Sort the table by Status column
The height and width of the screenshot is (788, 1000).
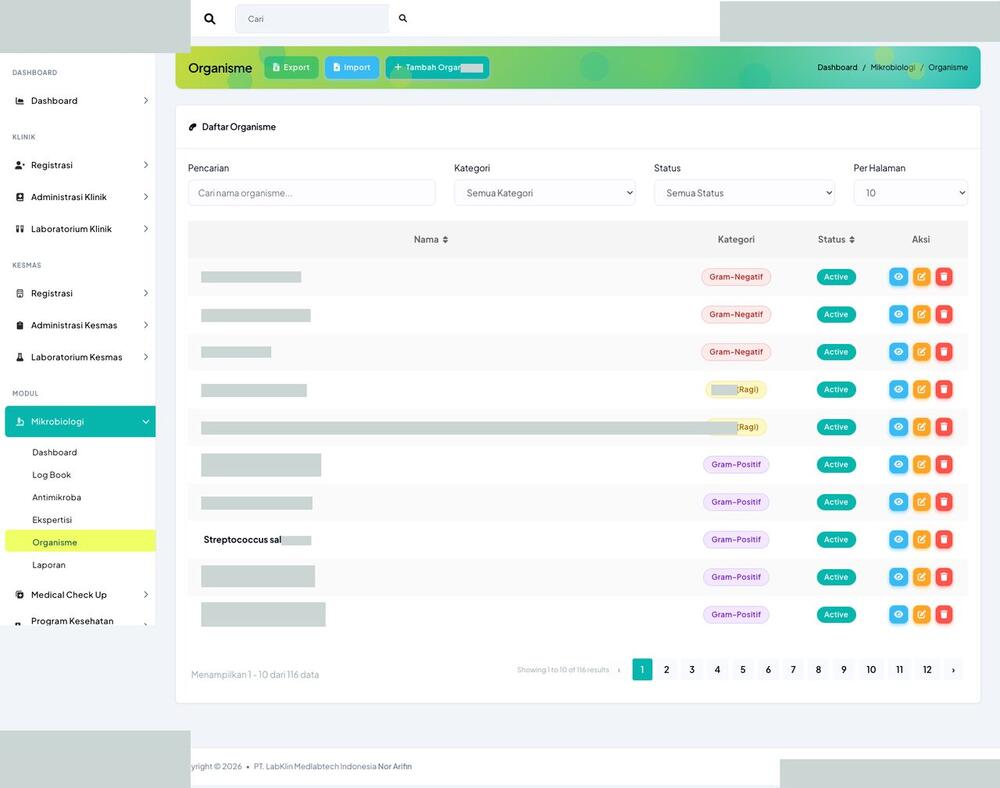836,240
